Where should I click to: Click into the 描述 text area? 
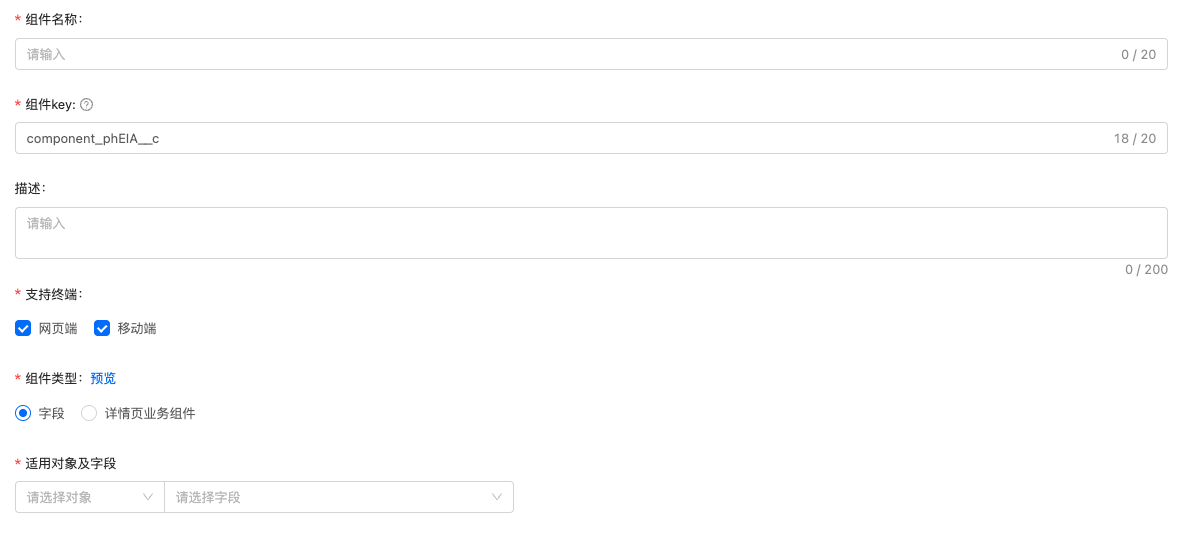click(x=590, y=233)
